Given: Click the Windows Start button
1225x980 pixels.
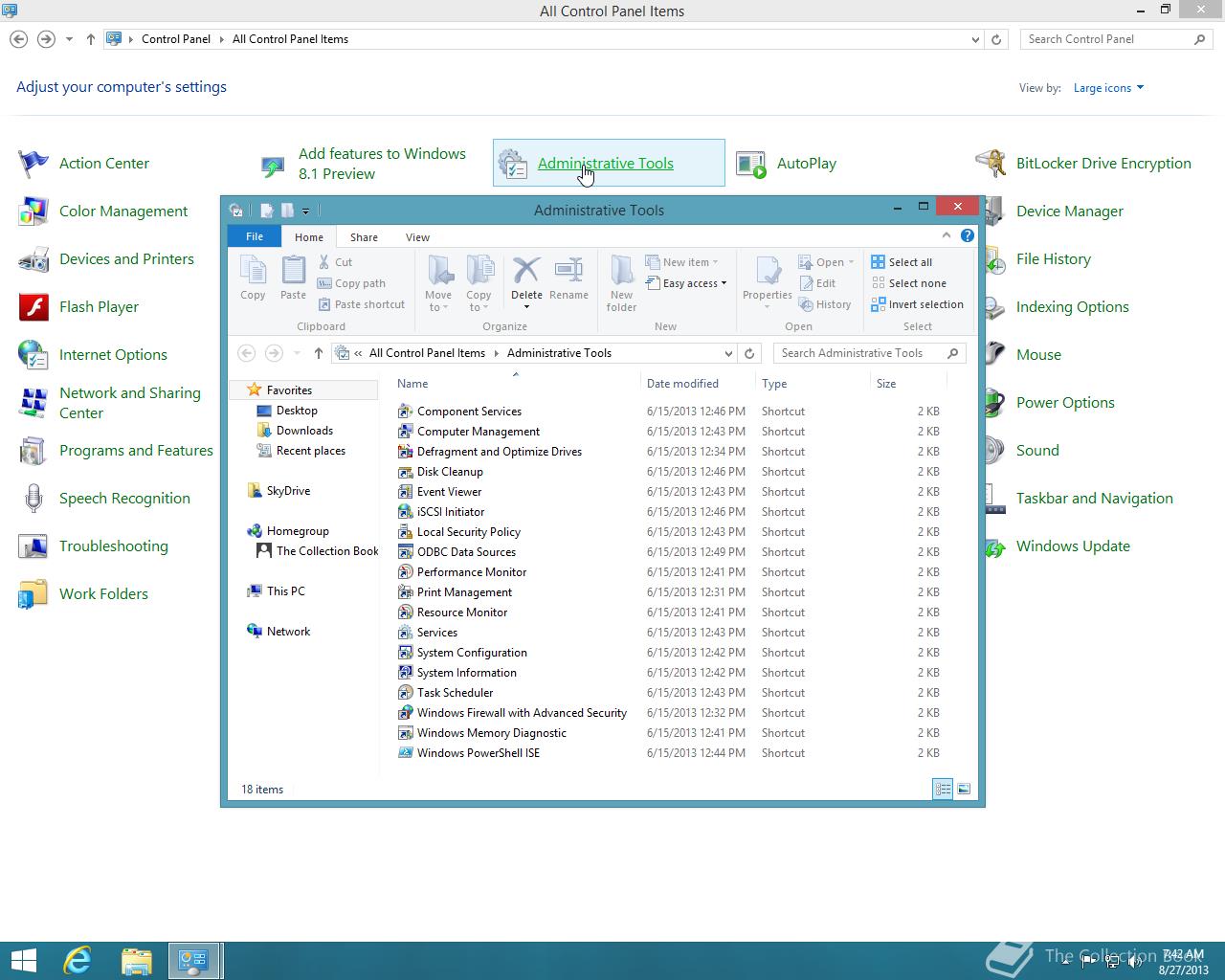Looking at the screenshot, I should 23,961.
